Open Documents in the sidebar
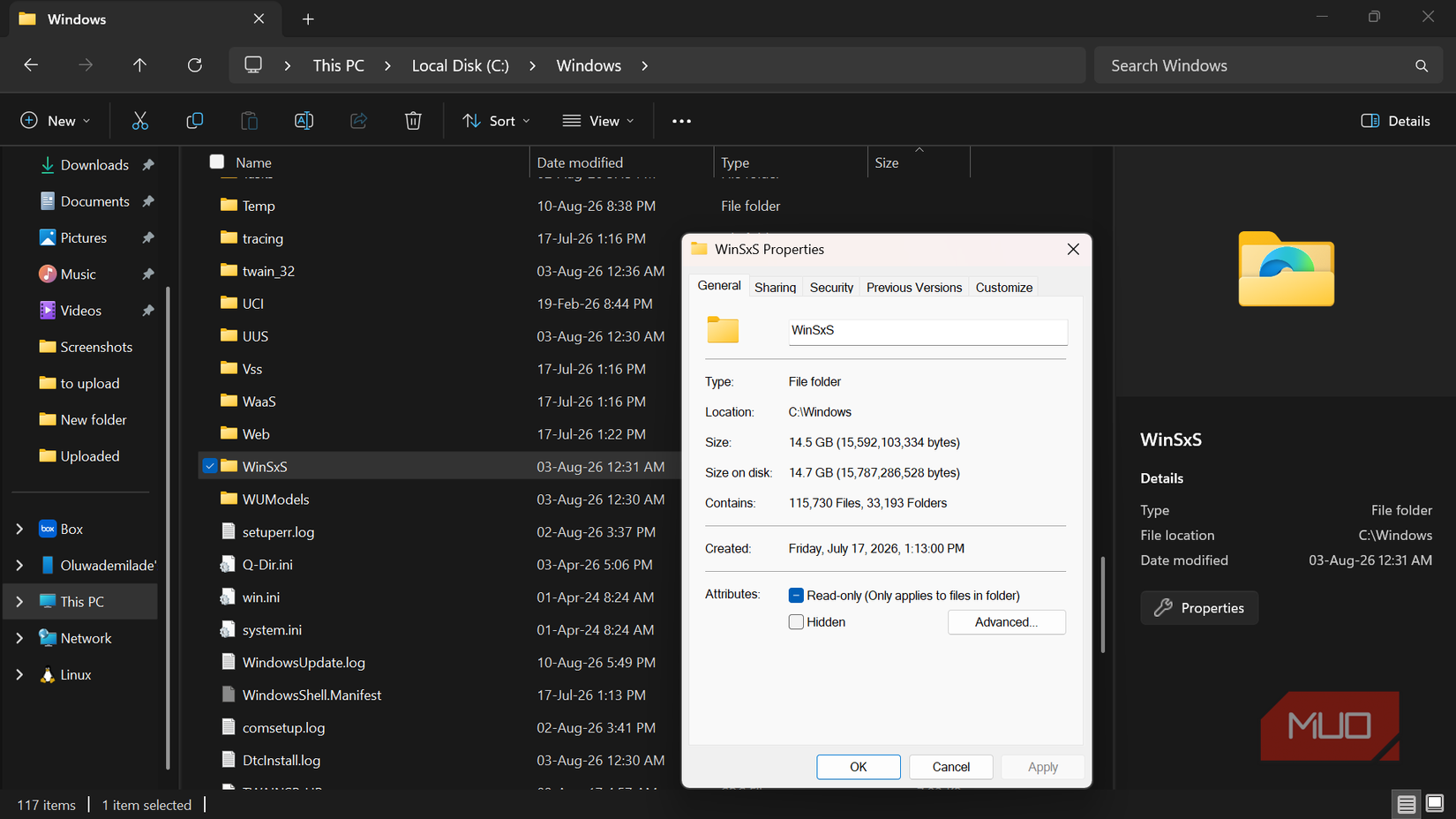 pos(94,201)
